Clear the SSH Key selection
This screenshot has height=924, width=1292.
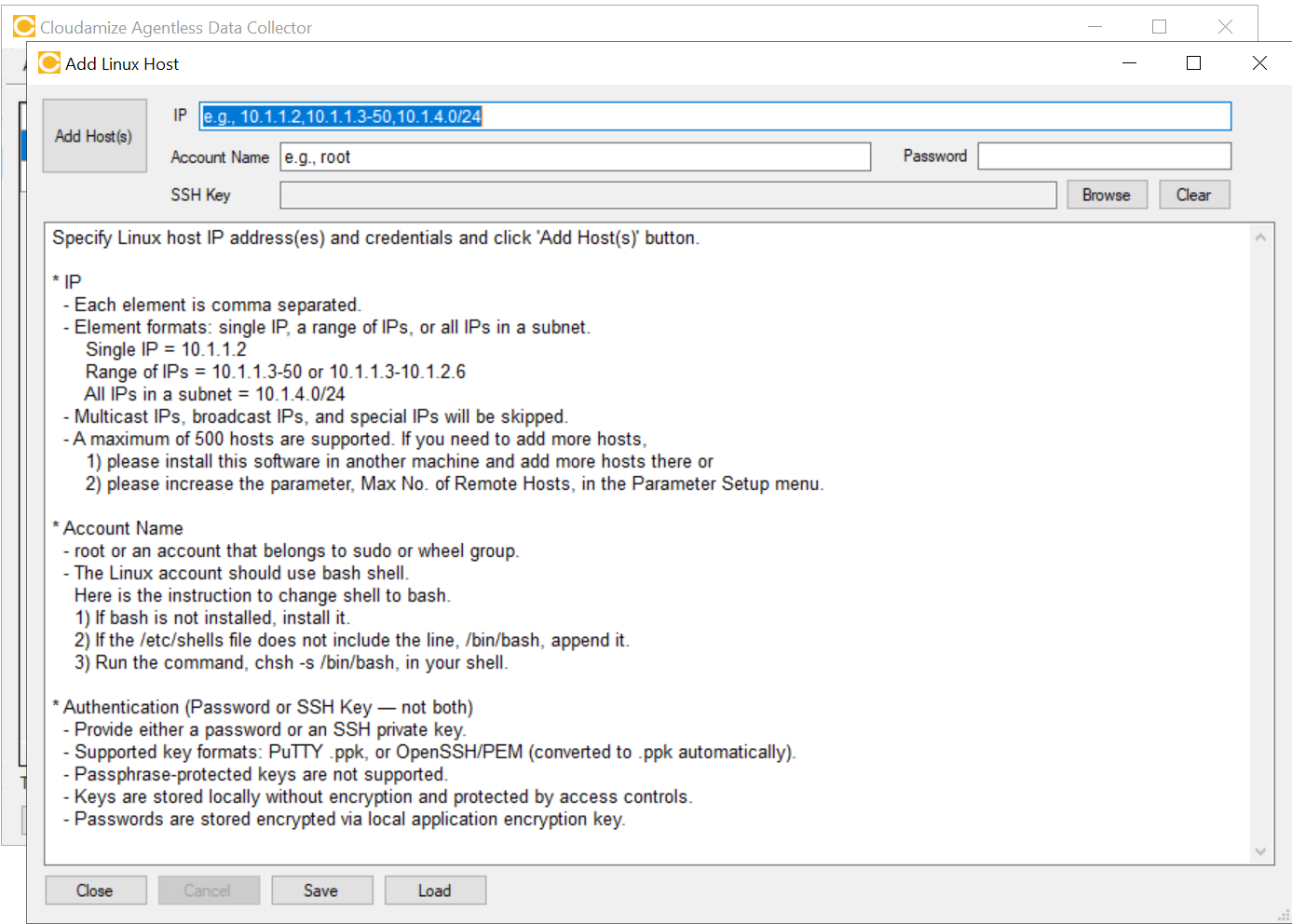click(1194, 195)
